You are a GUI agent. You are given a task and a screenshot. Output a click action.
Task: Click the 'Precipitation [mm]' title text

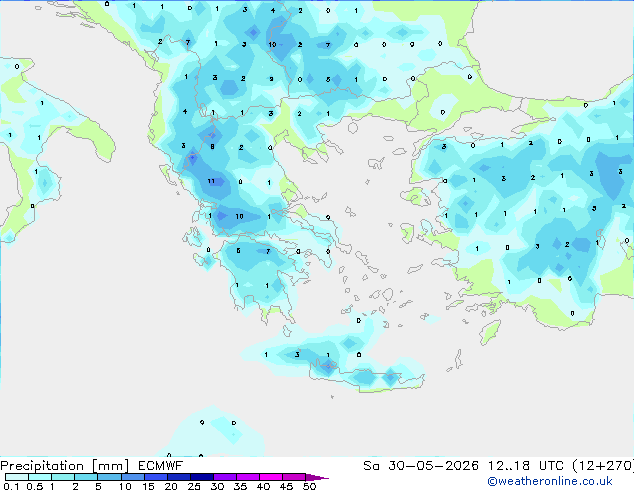65,466
